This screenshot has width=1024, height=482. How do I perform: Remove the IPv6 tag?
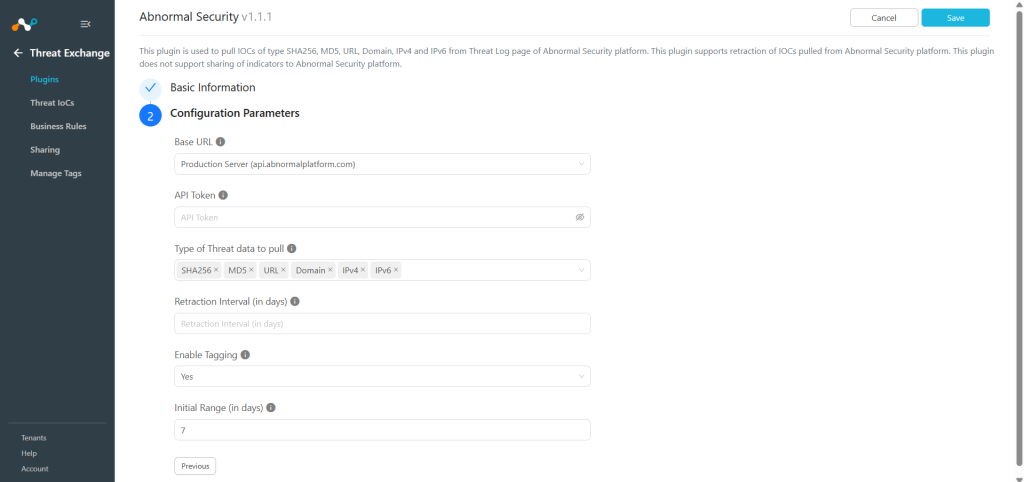pos(396,270)
